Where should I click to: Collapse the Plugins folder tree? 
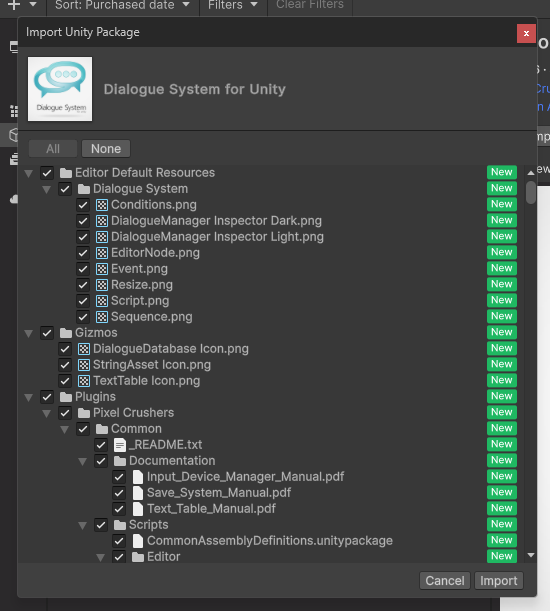[x=28, y=397]
